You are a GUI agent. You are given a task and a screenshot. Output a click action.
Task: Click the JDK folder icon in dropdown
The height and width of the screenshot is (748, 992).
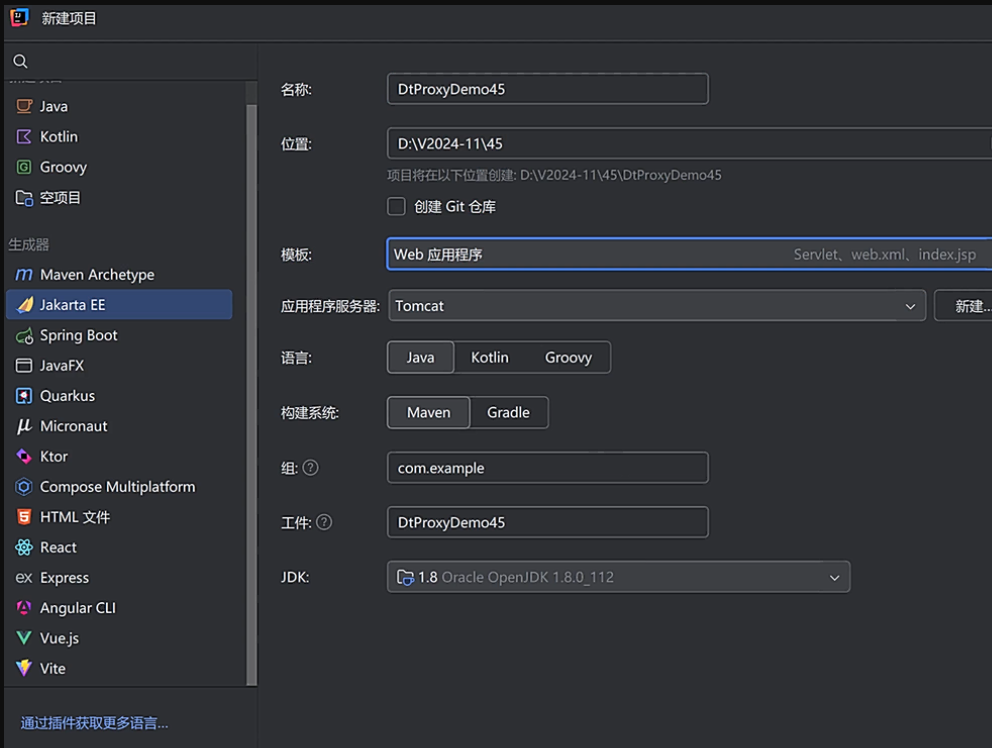[x=405, y=577]
